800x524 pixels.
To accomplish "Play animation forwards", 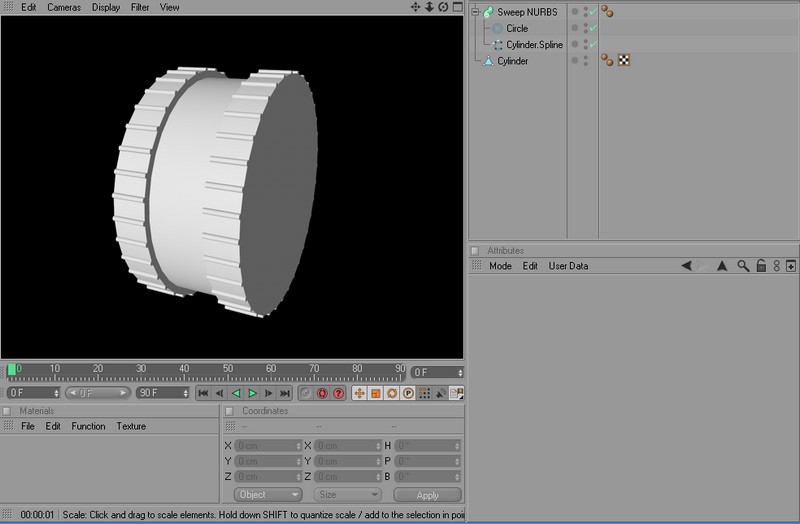I will tap(252, 393).
